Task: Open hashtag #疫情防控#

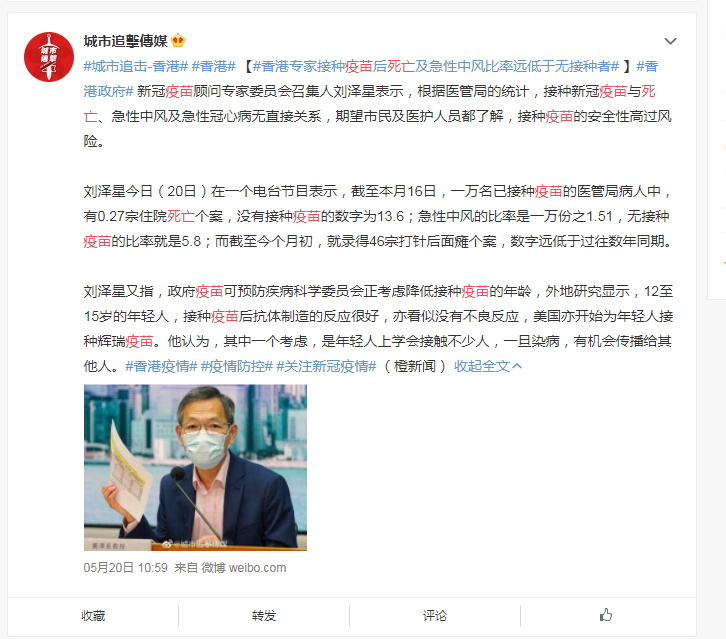Action: (237, 366)
